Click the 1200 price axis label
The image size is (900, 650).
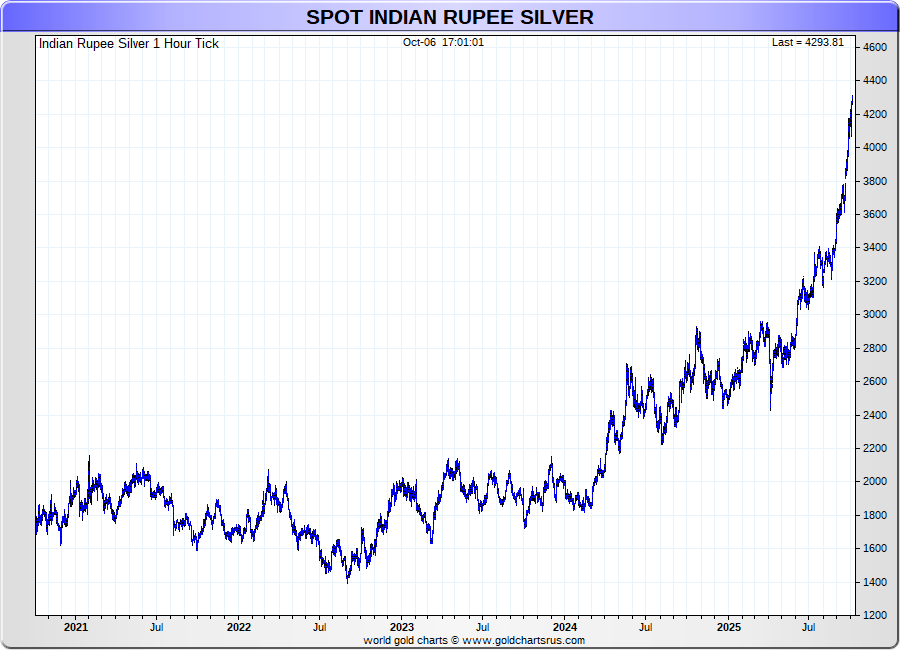[875, 616]
